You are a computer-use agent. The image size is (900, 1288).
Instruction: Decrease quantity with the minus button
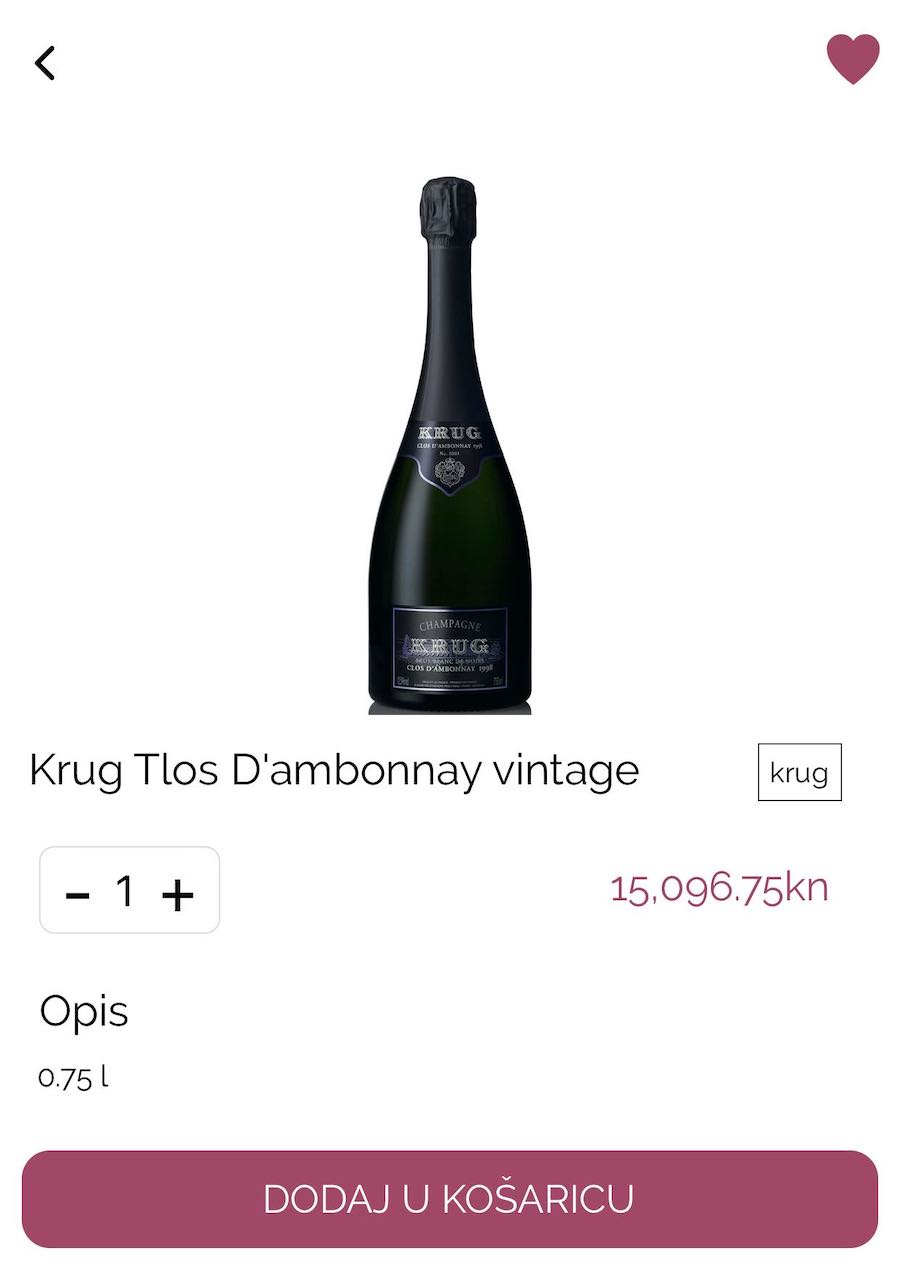click(x=77, y=893)
